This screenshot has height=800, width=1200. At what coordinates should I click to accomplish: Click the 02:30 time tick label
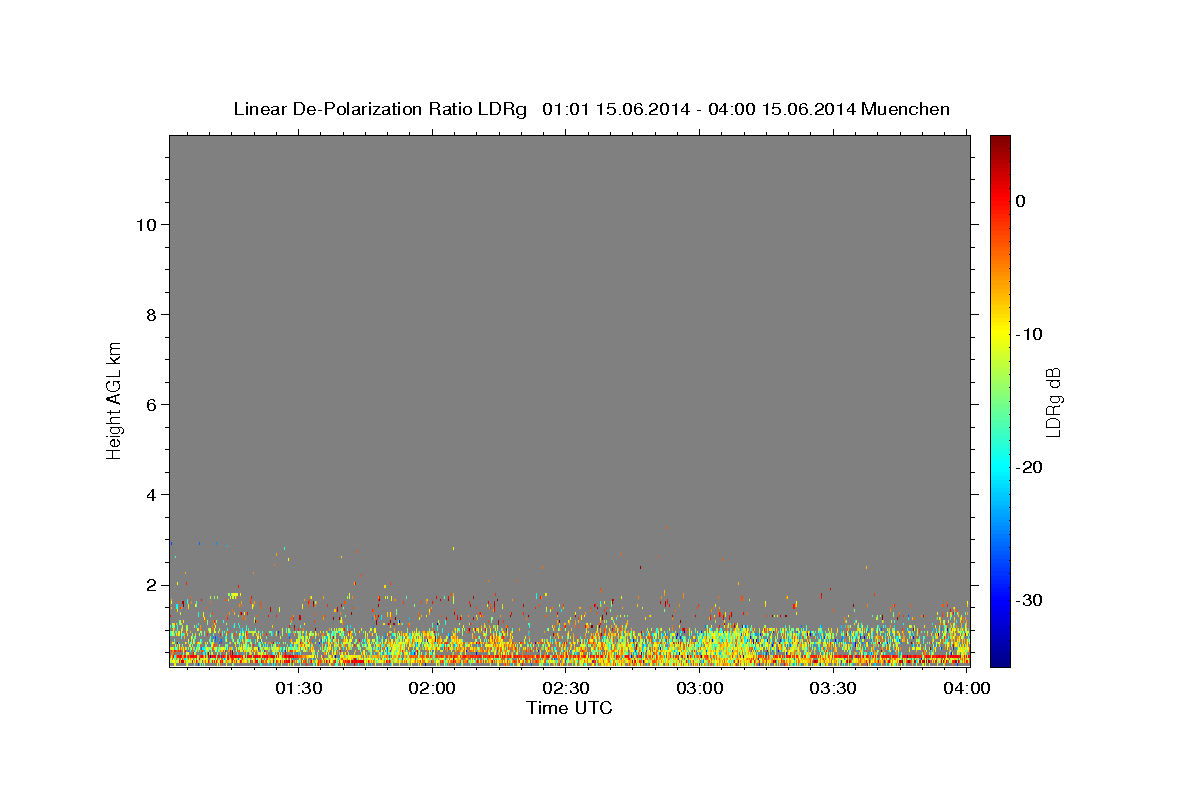pos(566,688)
